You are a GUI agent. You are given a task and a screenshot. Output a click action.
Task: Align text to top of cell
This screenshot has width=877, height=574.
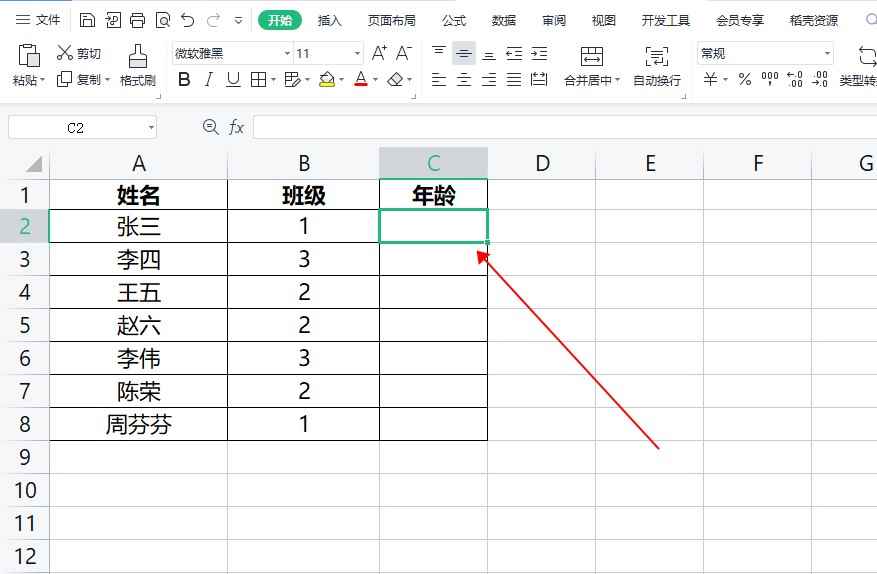[x=439, y=53]
